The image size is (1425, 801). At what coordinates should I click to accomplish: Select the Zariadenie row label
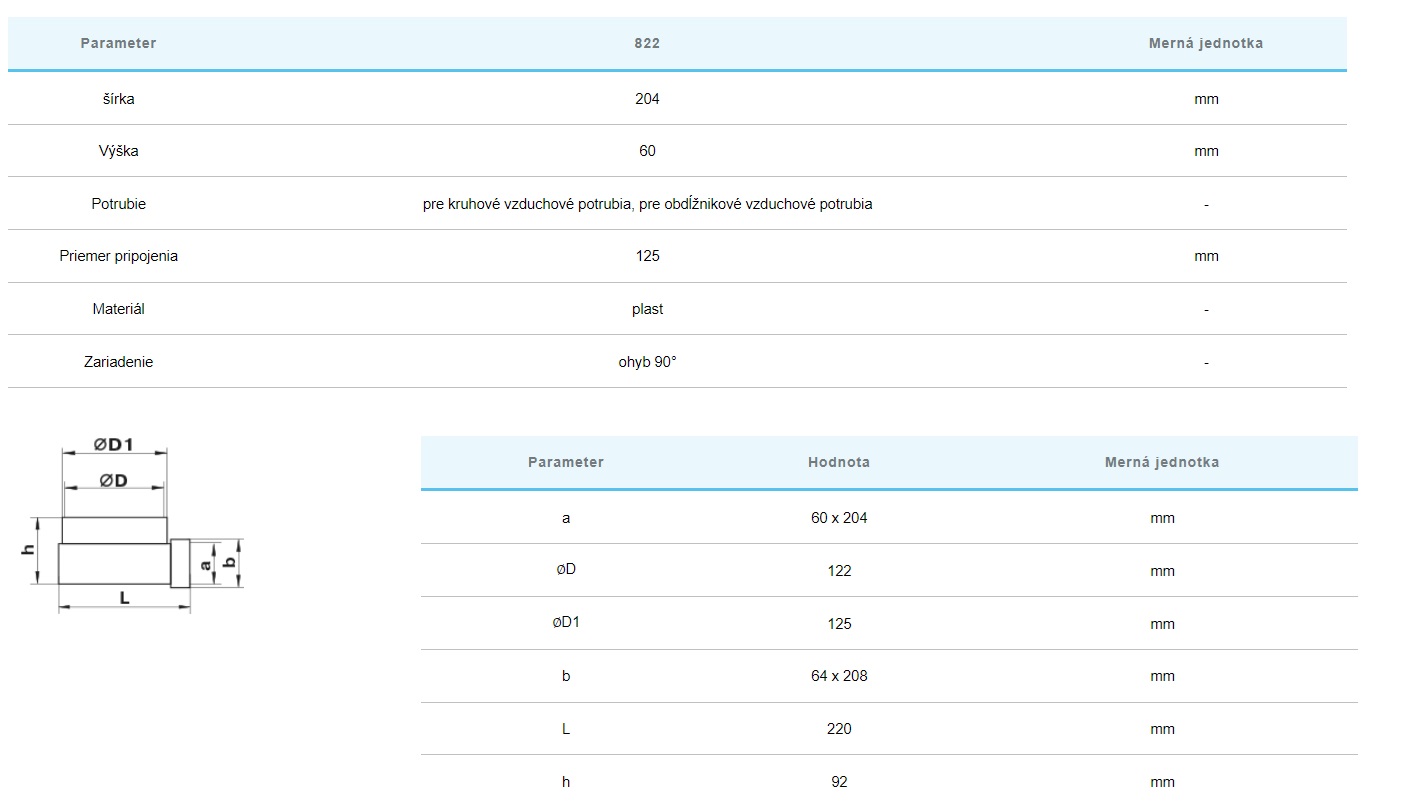[118, 362]
